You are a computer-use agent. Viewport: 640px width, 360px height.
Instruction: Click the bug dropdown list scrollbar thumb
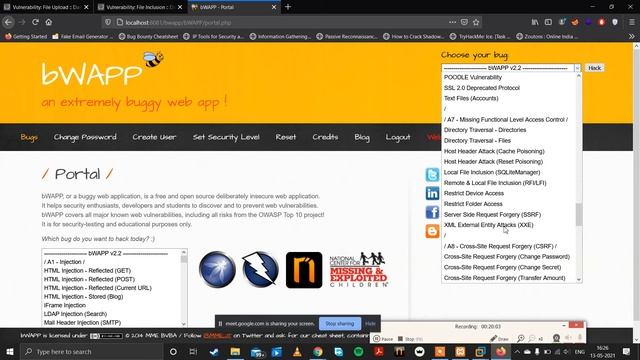[x=579, y=214]
